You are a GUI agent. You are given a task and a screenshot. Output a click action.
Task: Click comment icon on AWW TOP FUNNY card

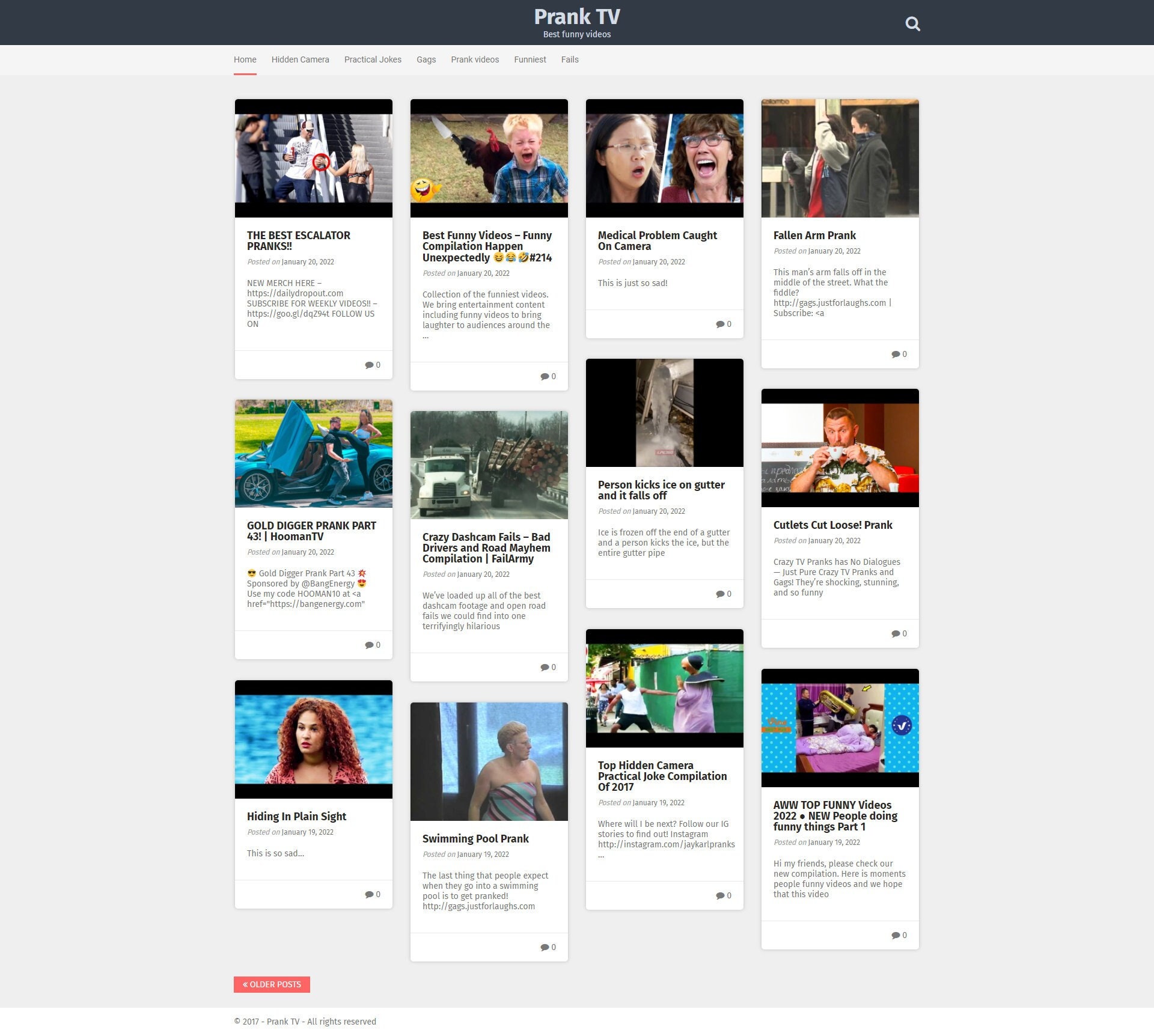(x=896, y=935)
